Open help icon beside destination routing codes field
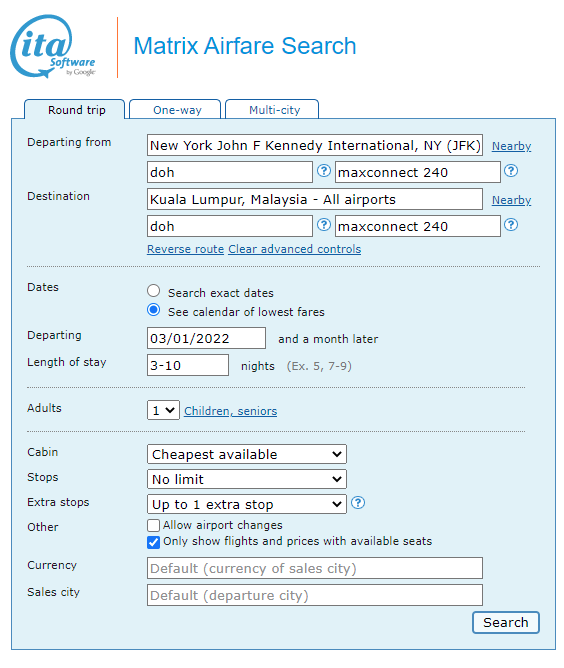Image resolution: width=564 pixels, height=668 pixels. (x=324, y=225)
